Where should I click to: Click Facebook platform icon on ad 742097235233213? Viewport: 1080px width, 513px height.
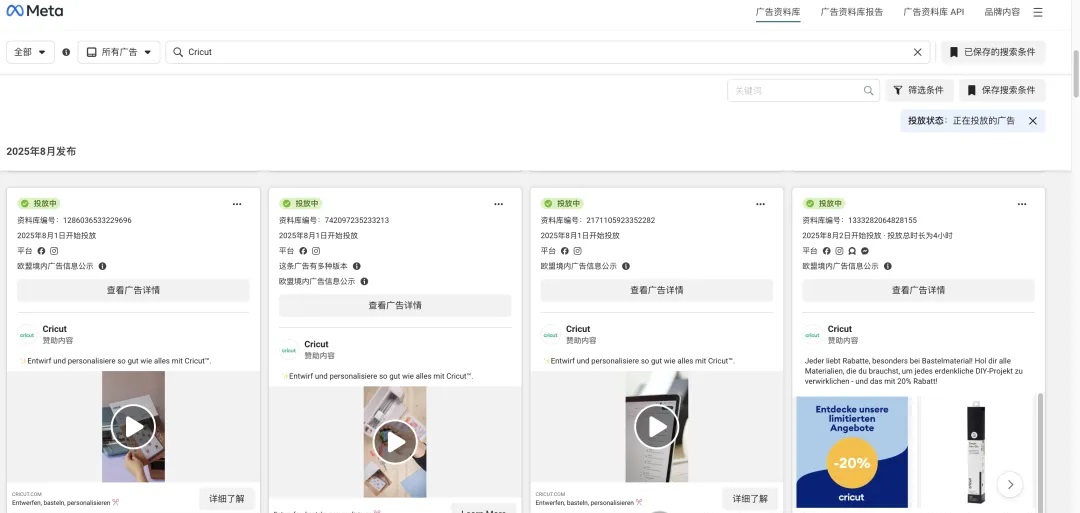click(x=303, y=251)
